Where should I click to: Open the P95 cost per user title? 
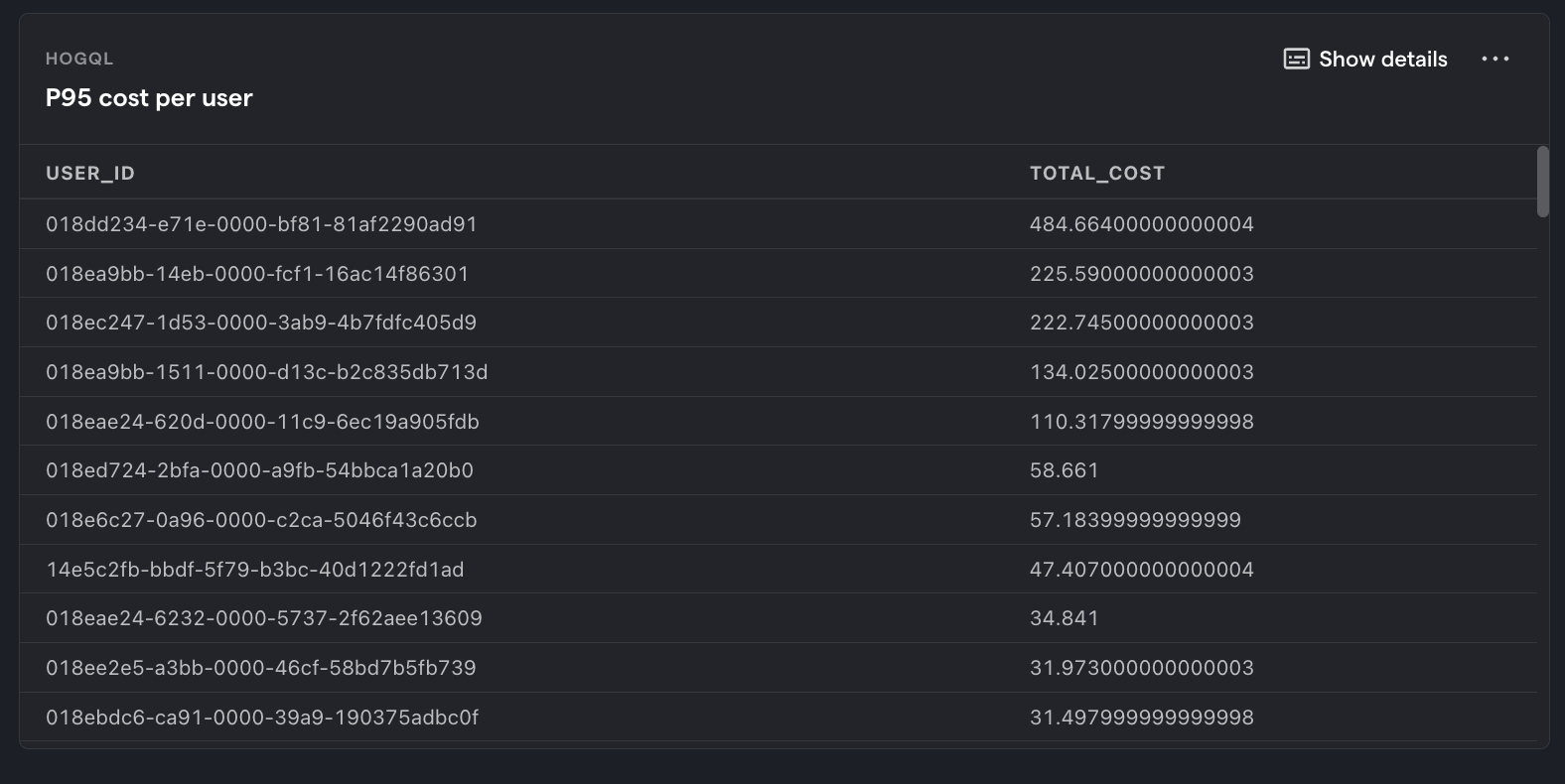click(149, 98)
